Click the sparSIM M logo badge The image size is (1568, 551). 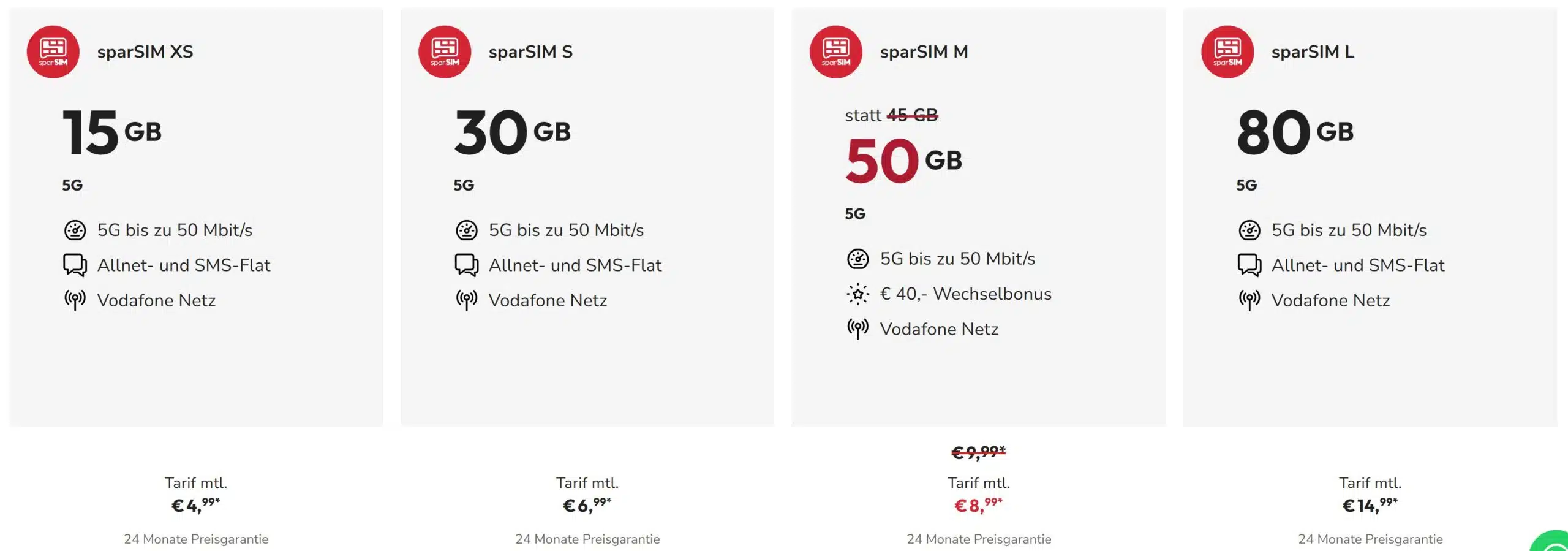[x=835, y=51]
